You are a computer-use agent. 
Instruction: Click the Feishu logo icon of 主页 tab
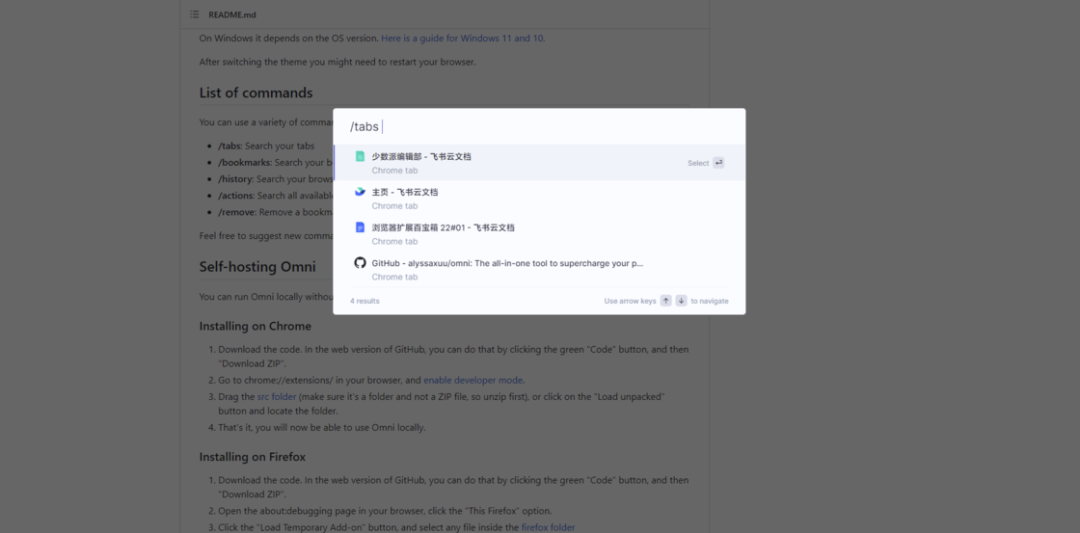click(360, 192)
